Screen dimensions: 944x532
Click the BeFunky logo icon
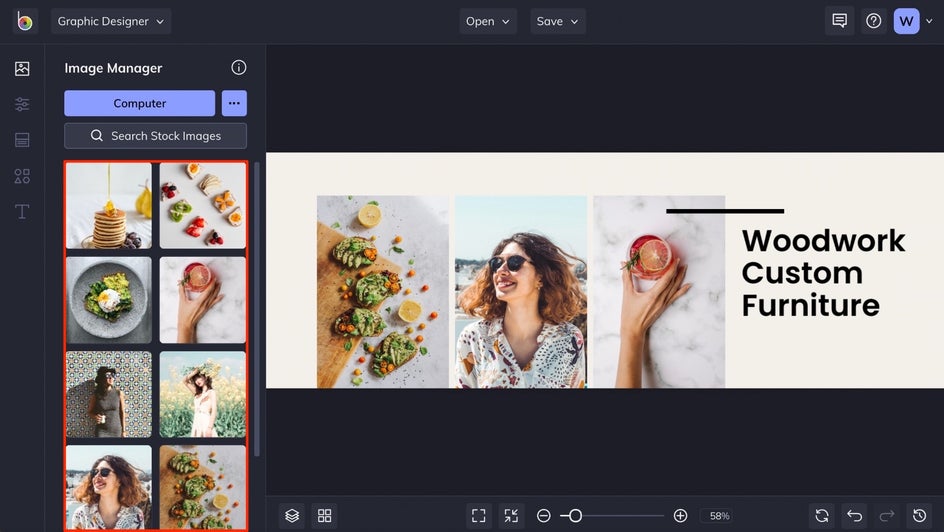[25, 21]
